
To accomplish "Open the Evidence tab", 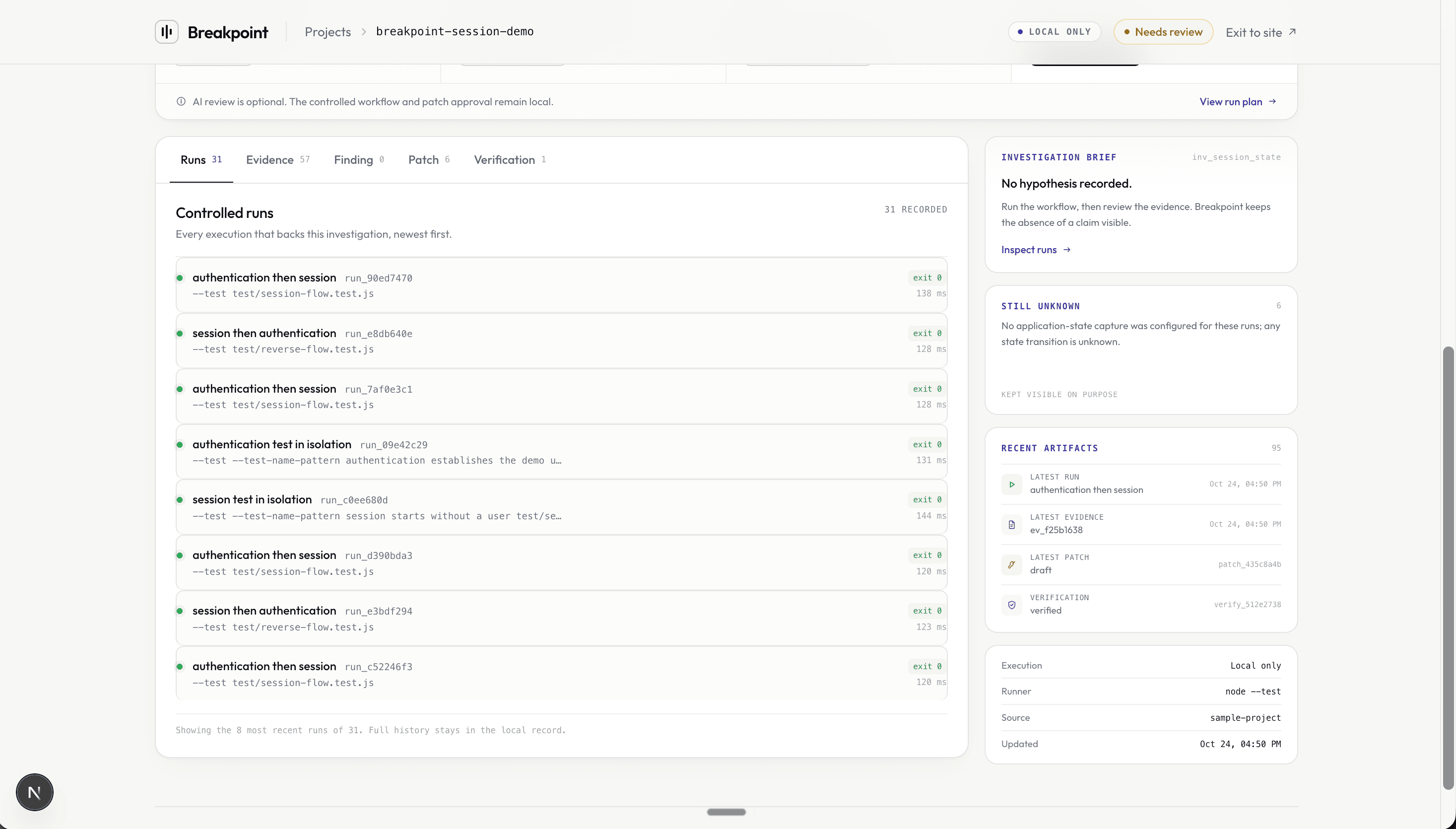I will point(278,160).
